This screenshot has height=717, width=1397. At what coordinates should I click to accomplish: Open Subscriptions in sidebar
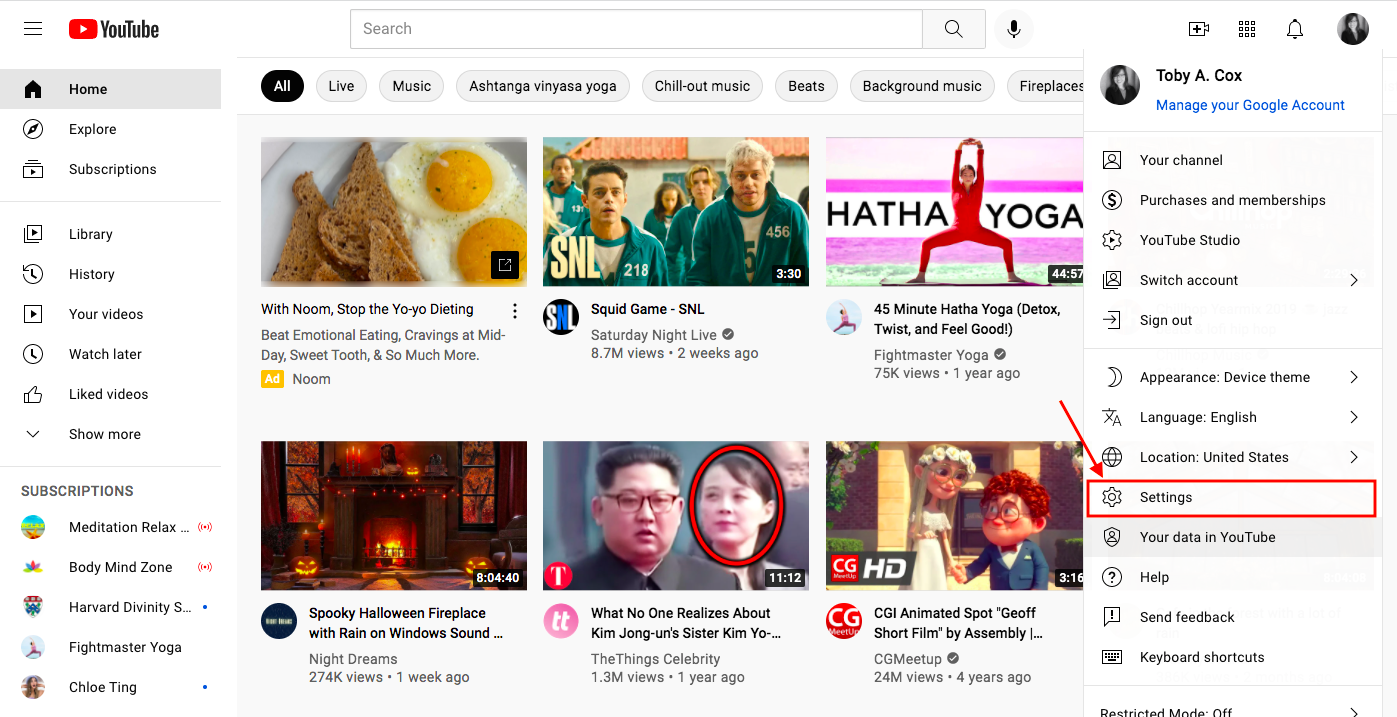(x=110, y=169)
